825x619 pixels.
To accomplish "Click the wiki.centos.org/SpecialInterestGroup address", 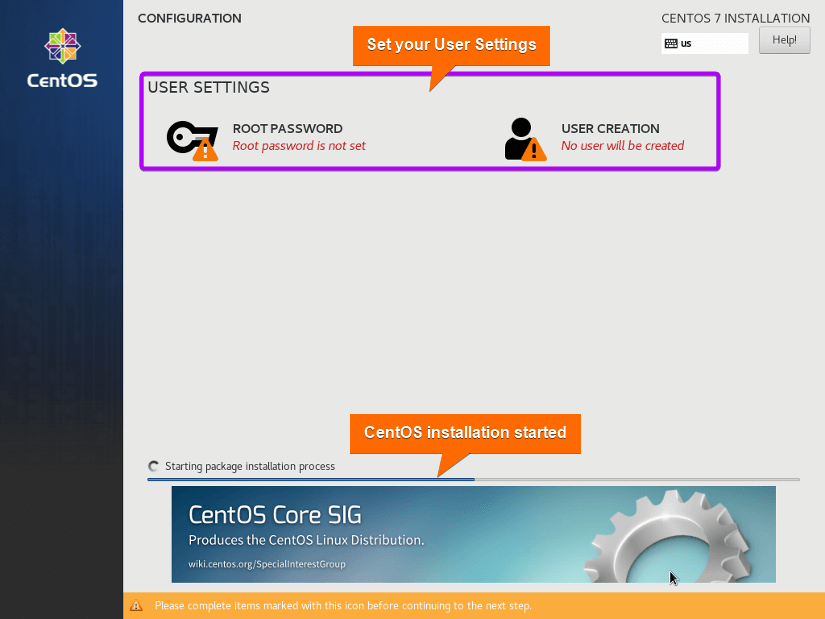I will pos(267,564).
